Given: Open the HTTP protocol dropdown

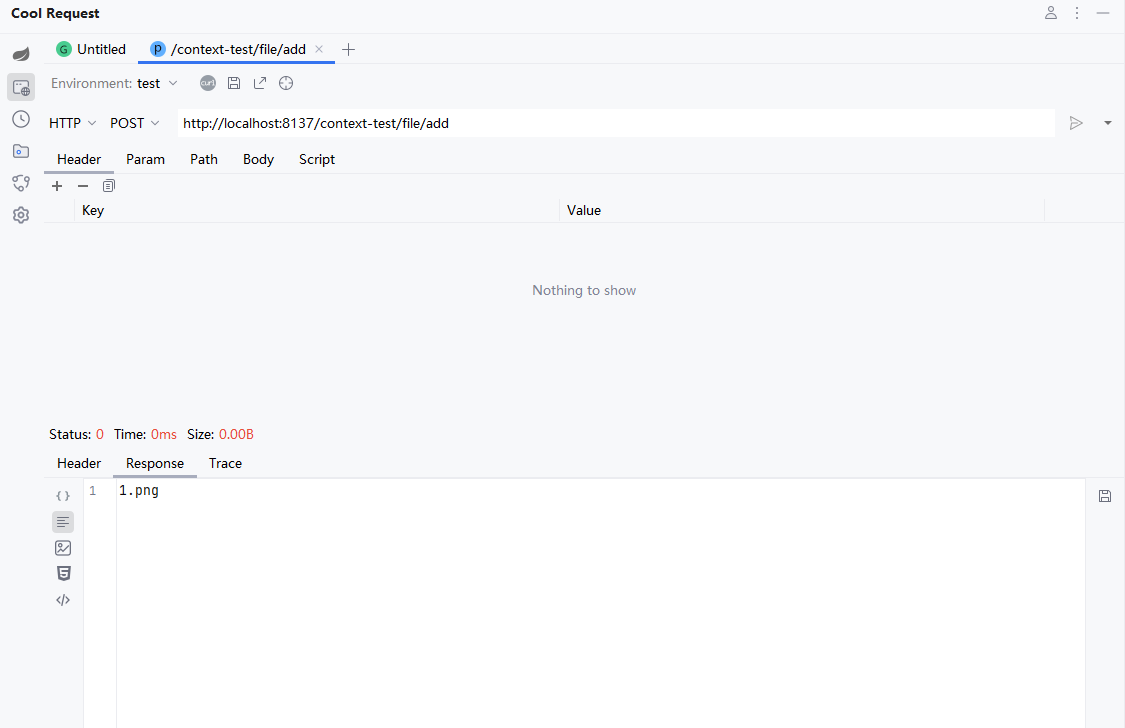Looking at the screenshot, I should (72, 123).
